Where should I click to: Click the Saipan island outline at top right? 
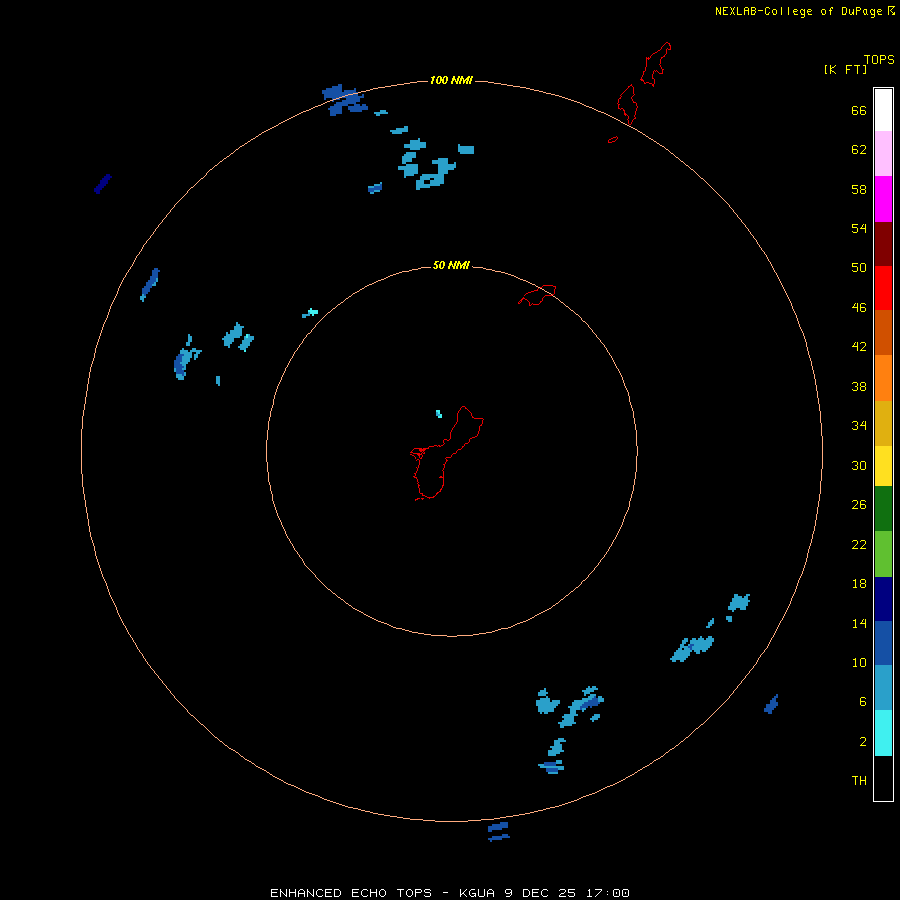(x=655, y=64)
